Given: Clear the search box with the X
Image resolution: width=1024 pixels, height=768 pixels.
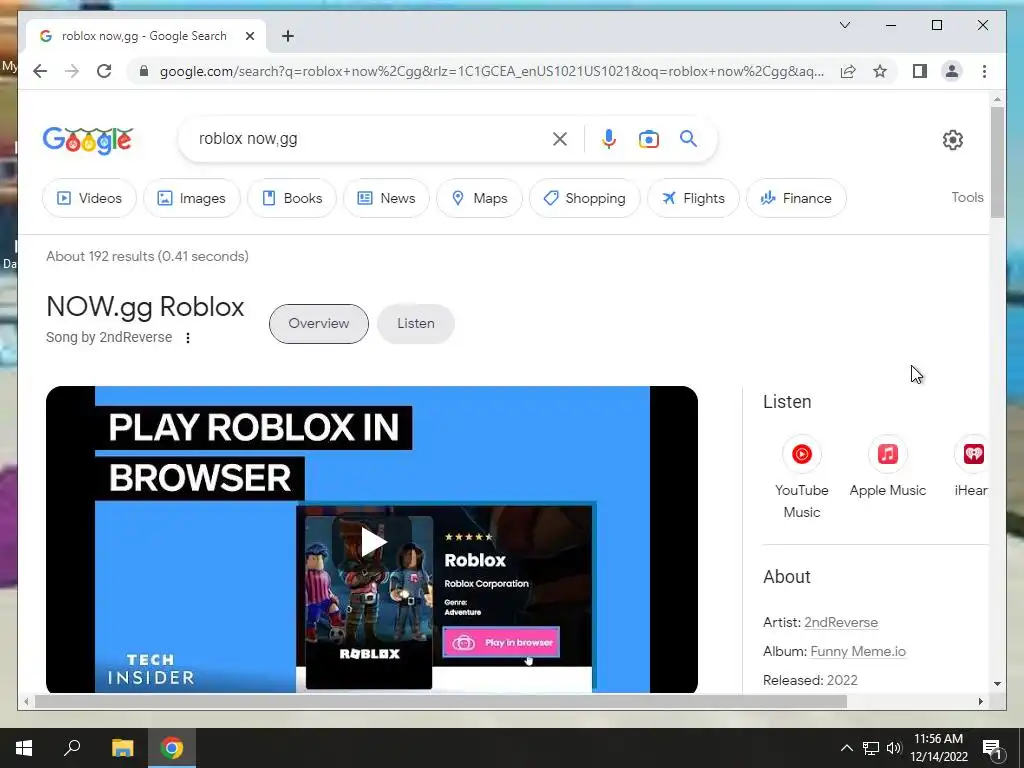Looking at the screenshot, I should 560,139.
